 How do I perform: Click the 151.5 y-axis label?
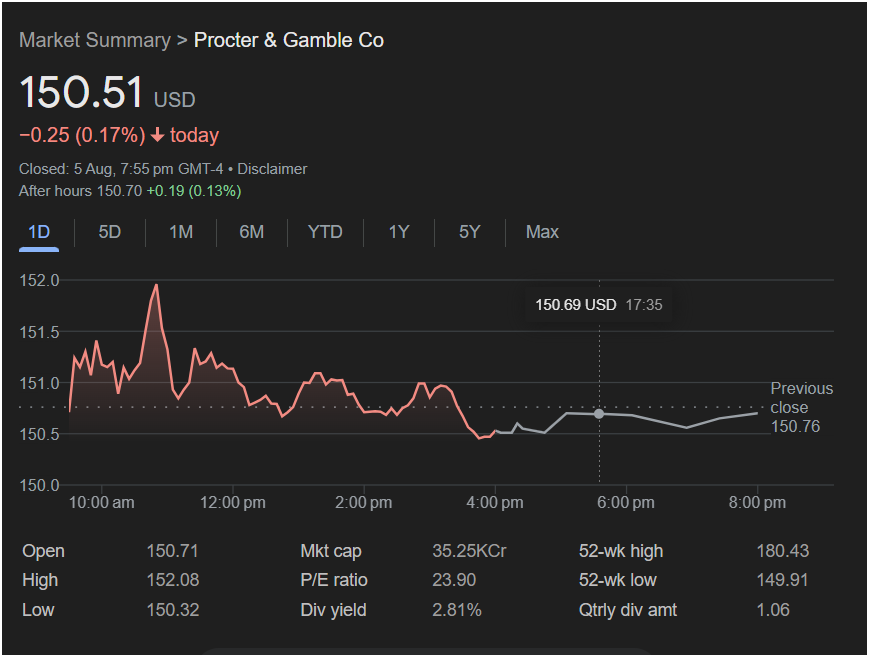click(x=39, y=332)
